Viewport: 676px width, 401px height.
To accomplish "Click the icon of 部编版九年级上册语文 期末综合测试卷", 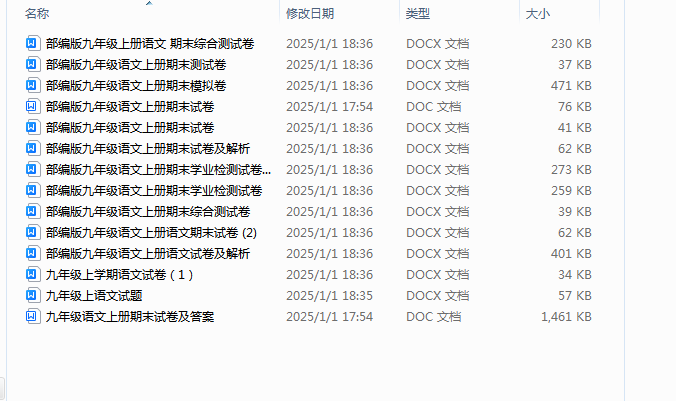I will point(32,44).
